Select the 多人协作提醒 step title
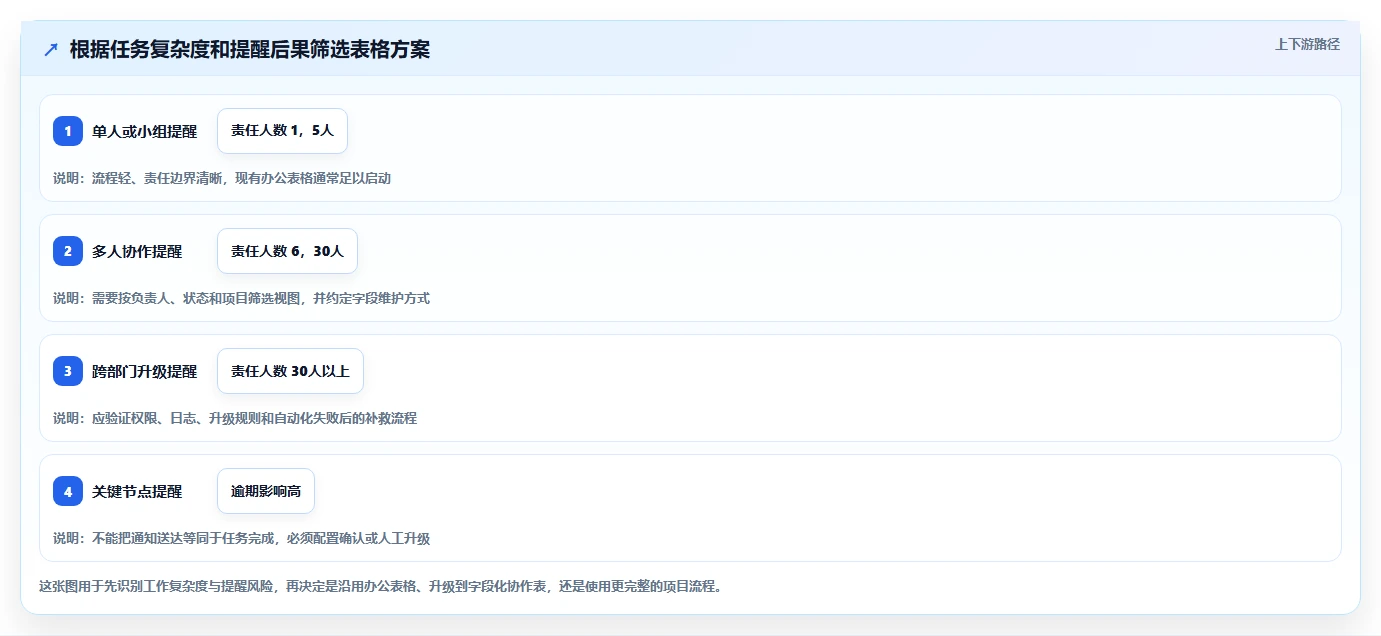This screenshot has height=636, width=1381. point(137,251)
